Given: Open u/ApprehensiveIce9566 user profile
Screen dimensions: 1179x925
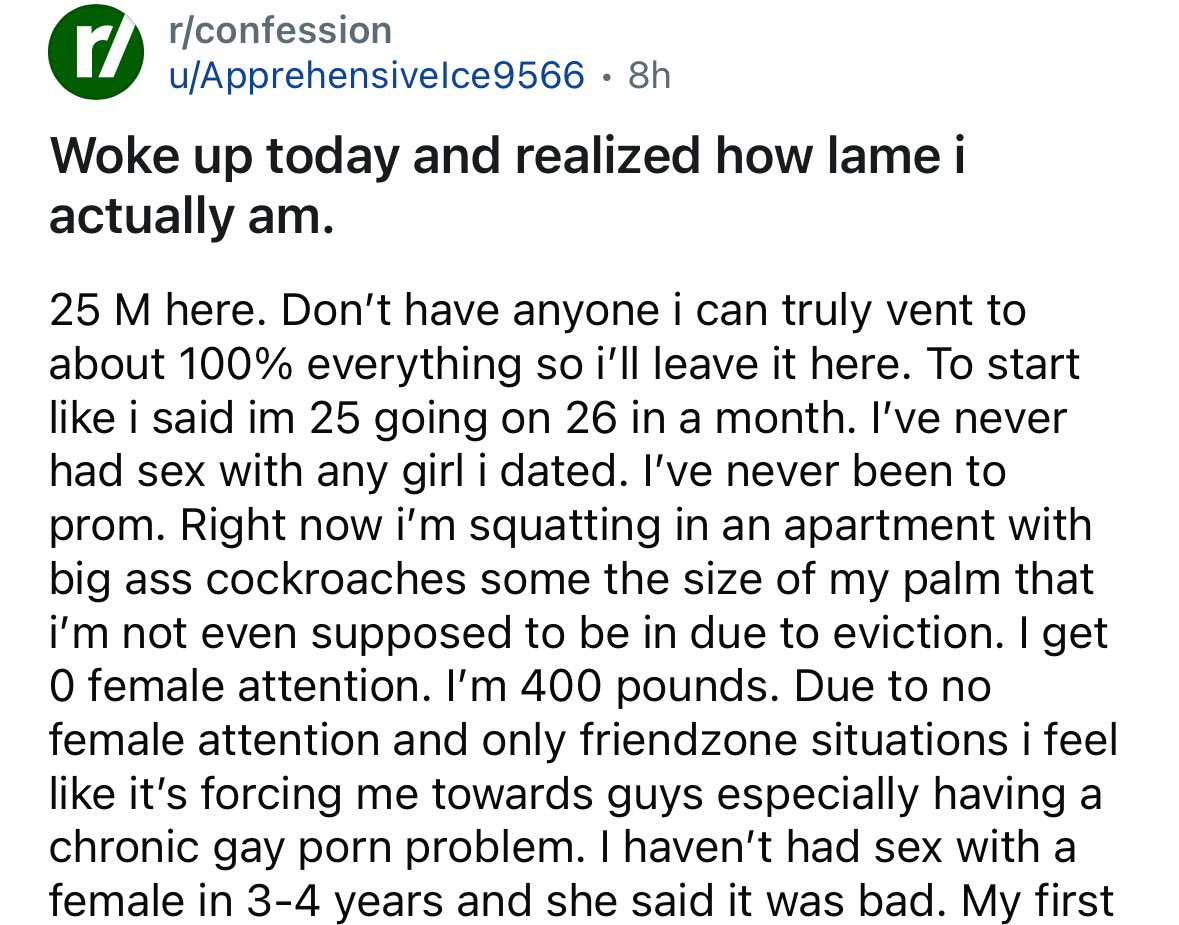Looking at the screenshot, I should click(x=377, y=75).
